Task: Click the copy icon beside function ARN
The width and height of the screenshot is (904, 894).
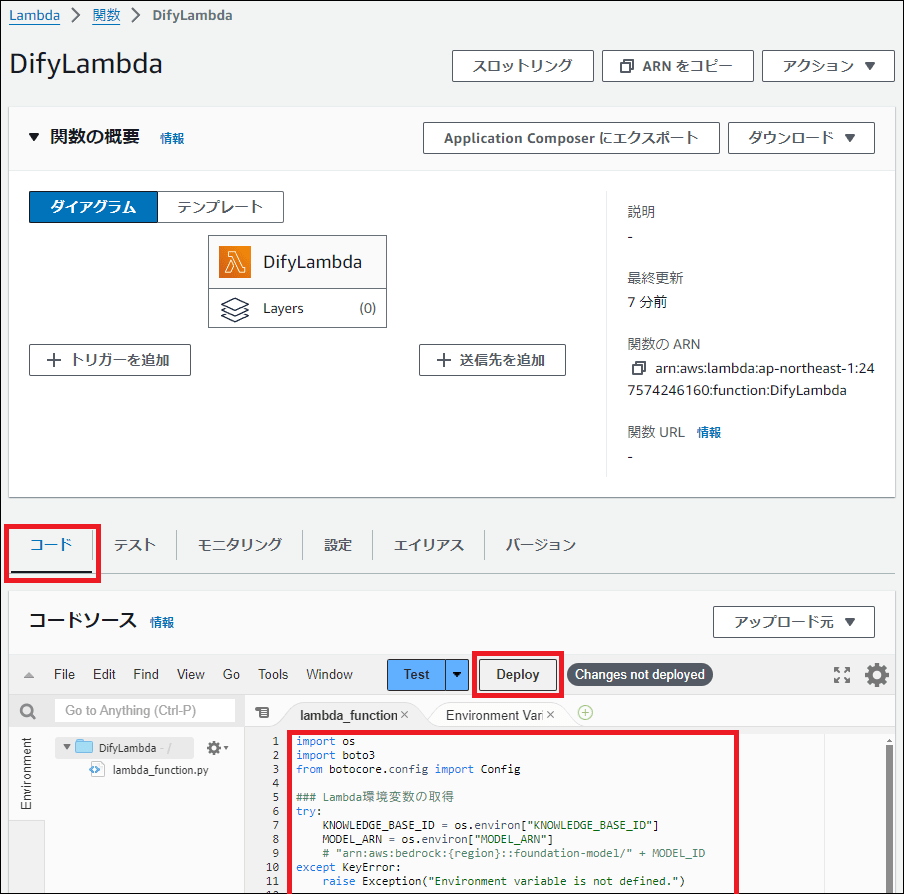Action: click(639, 369)
